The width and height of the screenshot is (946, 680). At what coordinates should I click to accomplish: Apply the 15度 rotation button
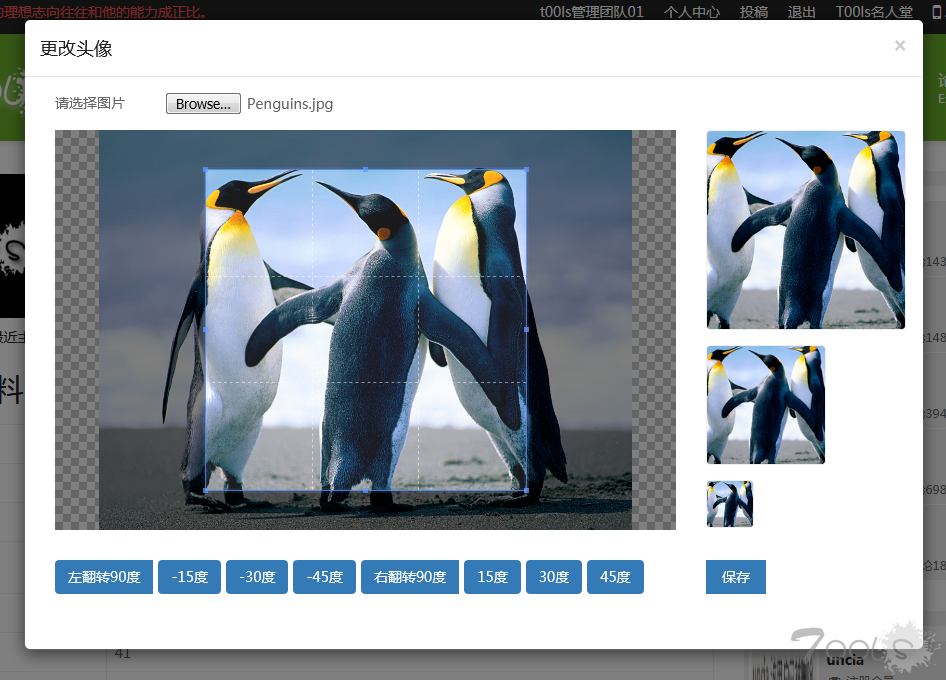(x=492, y=577)
